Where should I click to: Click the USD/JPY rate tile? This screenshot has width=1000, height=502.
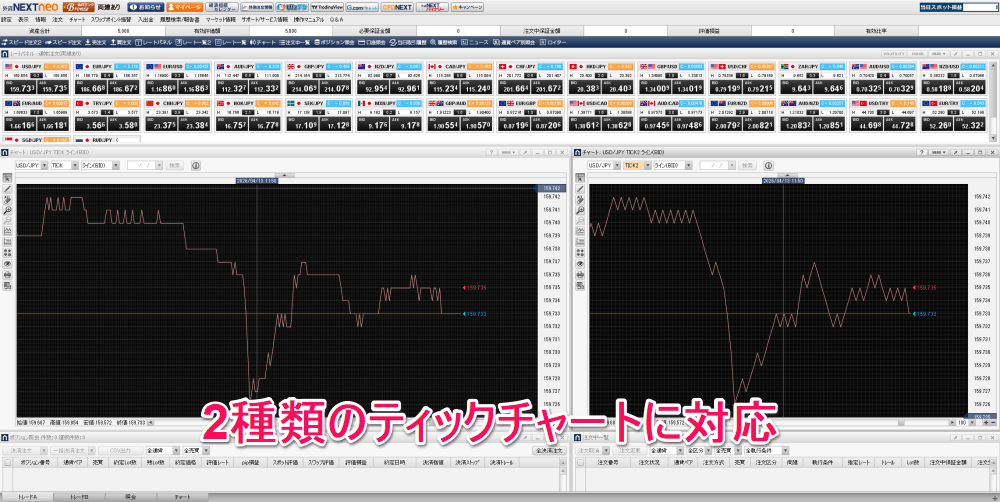pyautogui.click(x=36, y=78)
